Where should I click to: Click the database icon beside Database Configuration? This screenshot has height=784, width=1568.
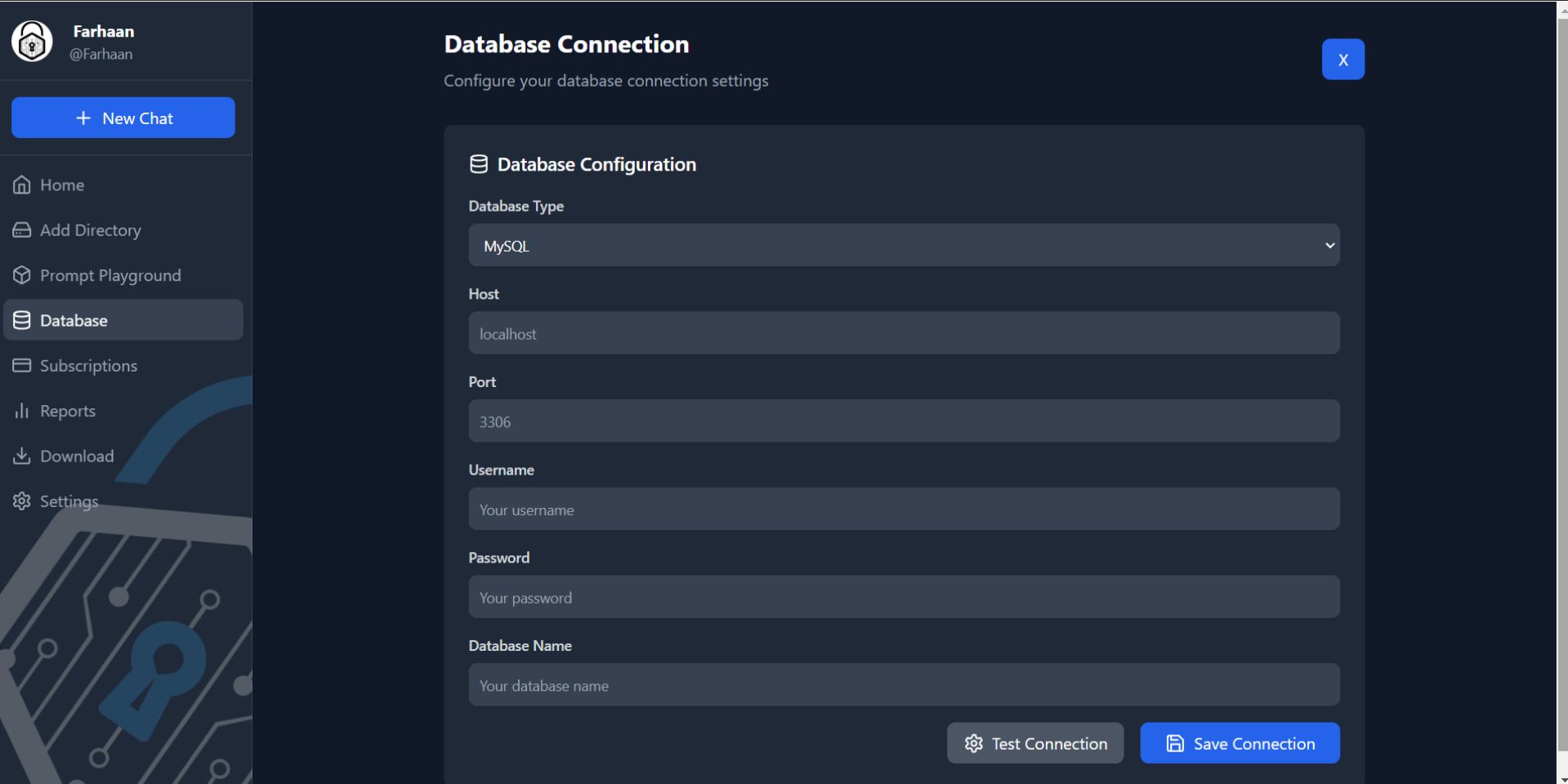pyautogui.click(x=480, y=163)
